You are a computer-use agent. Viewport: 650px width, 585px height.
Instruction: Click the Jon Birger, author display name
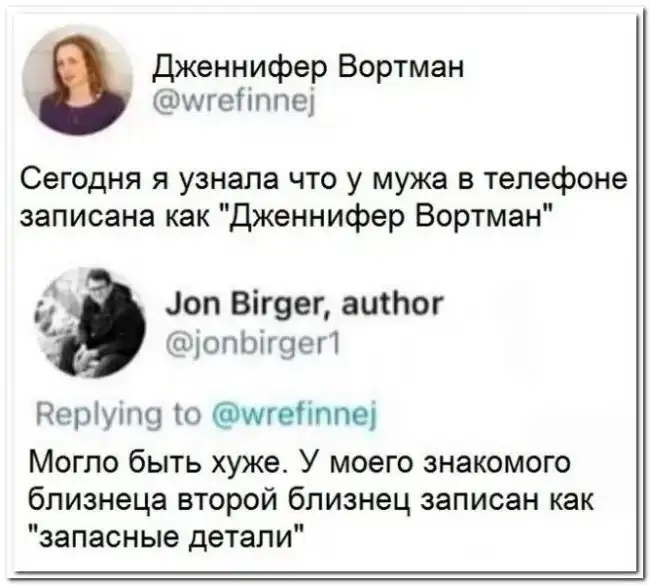(304, 305)
